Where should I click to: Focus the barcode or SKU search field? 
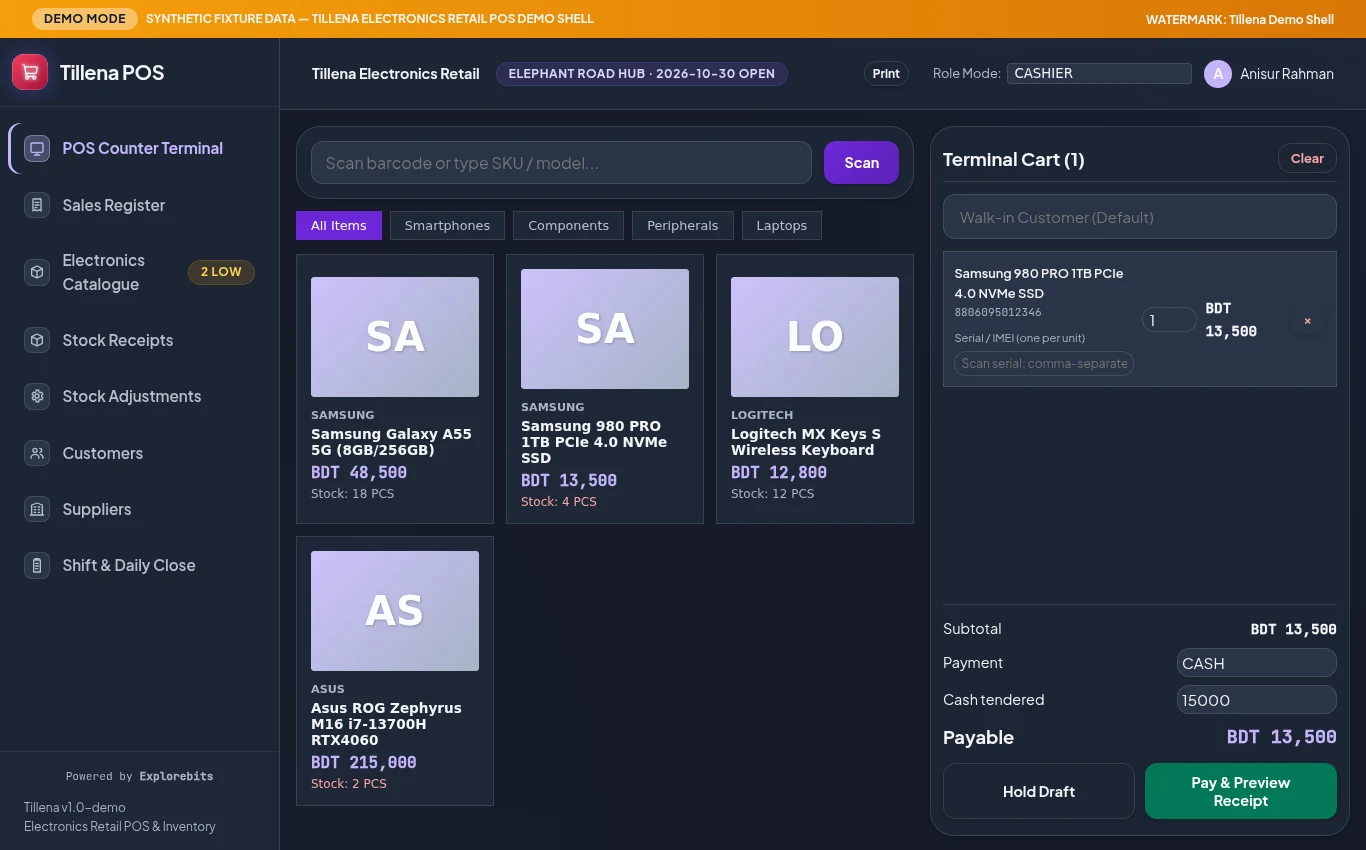(x=561, y=162)
